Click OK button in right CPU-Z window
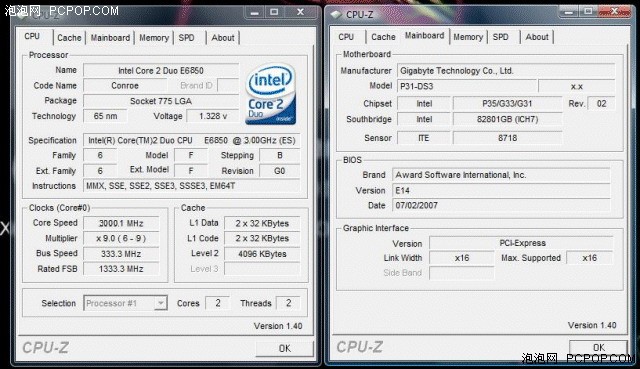 598,347
